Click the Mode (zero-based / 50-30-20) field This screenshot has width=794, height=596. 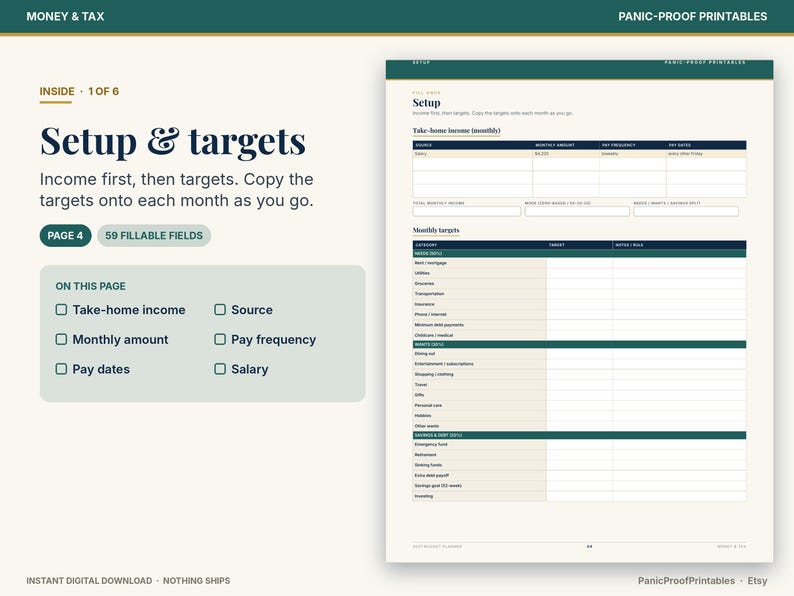(577, 211)
